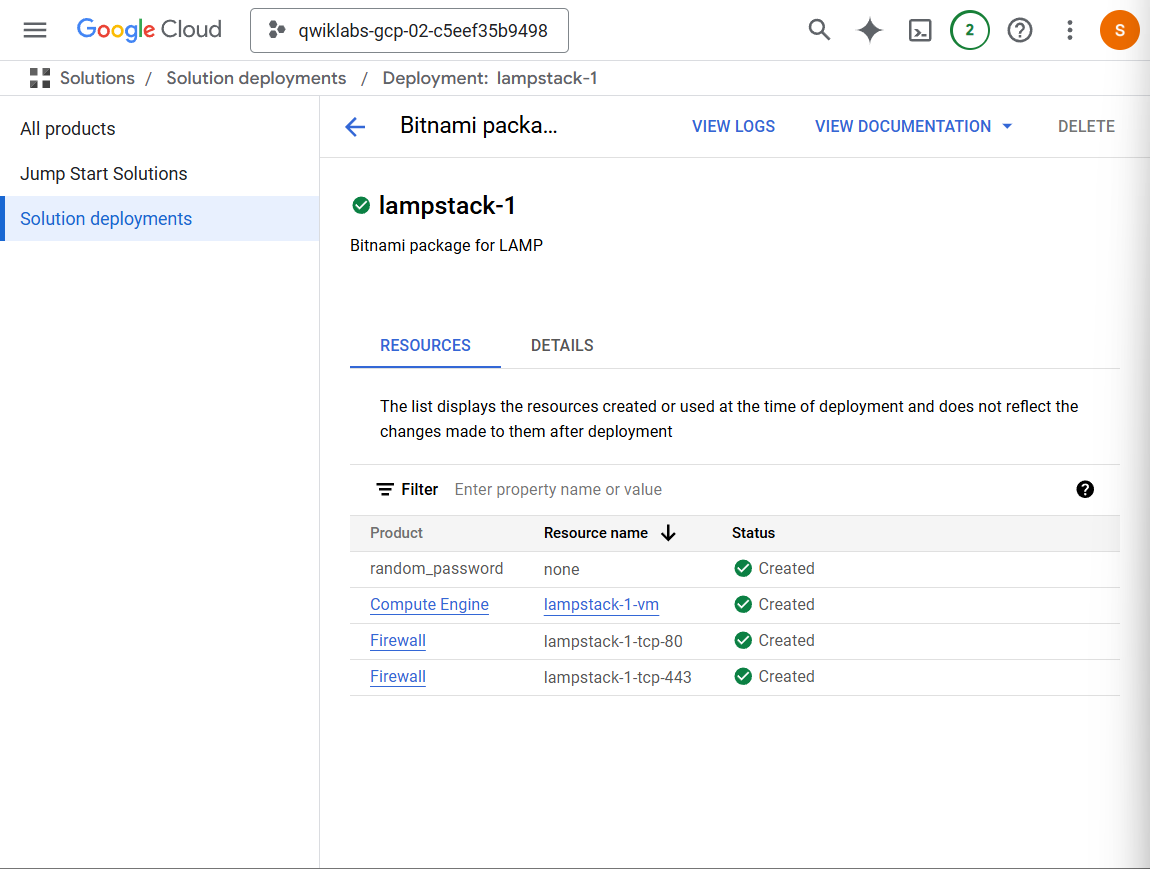Open Compute Engine product link
Image resolution: width=1150 pixels, height=869 pixels.
point(429,604)
